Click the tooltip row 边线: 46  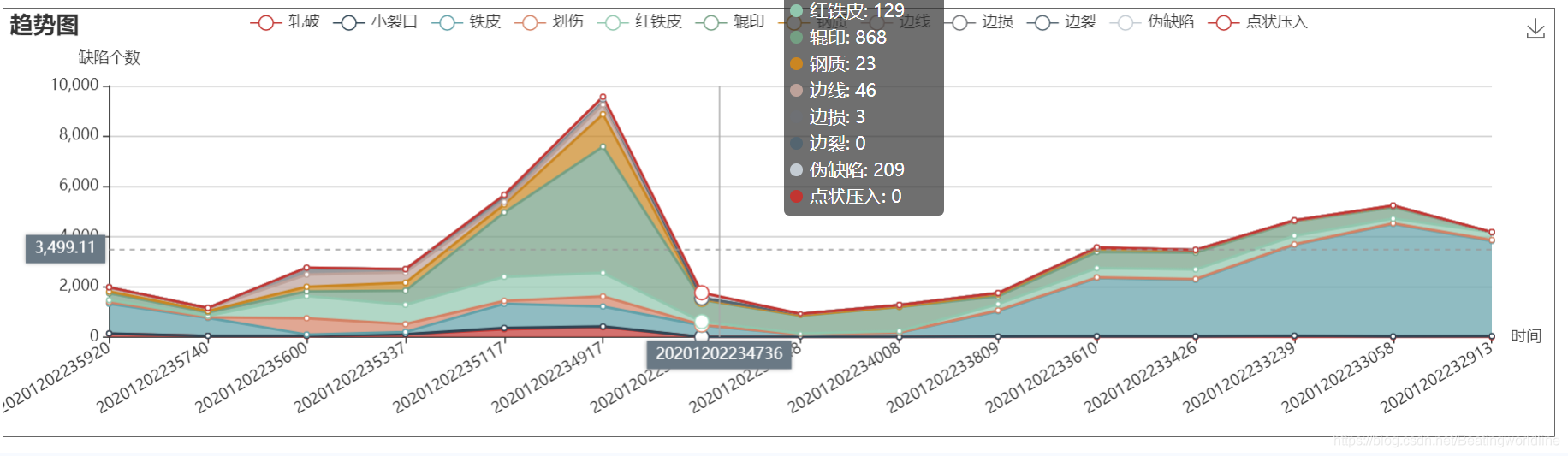pyautogui.click(x=833, y=91)
